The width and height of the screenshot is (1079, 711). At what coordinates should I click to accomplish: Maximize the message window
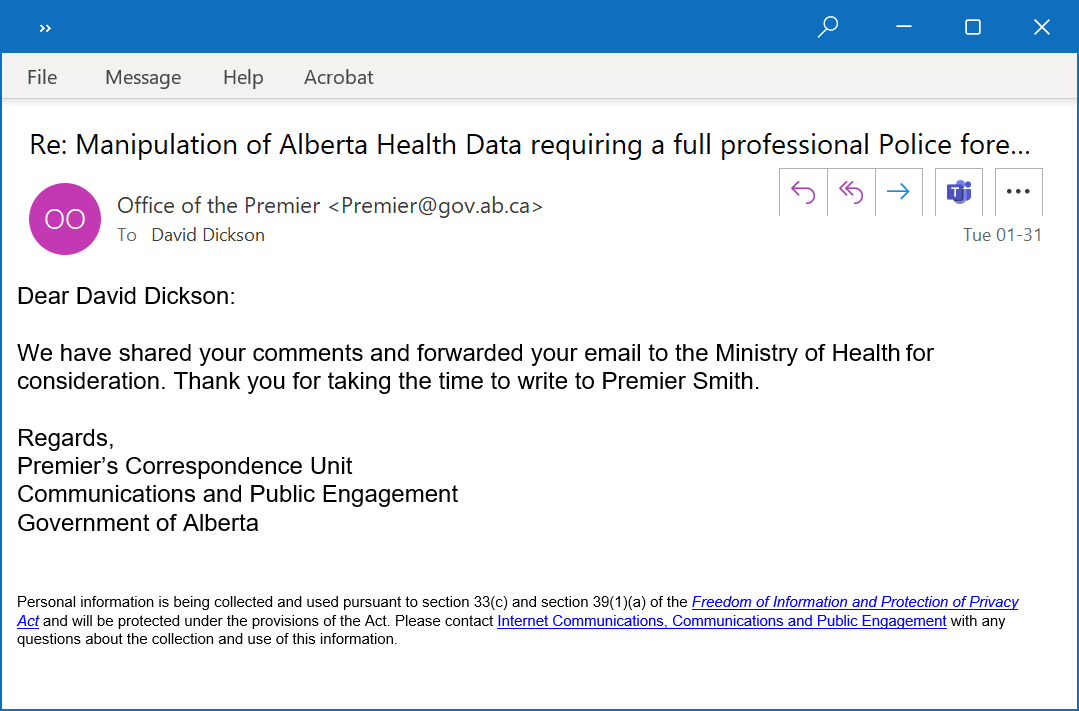point(973,27)
